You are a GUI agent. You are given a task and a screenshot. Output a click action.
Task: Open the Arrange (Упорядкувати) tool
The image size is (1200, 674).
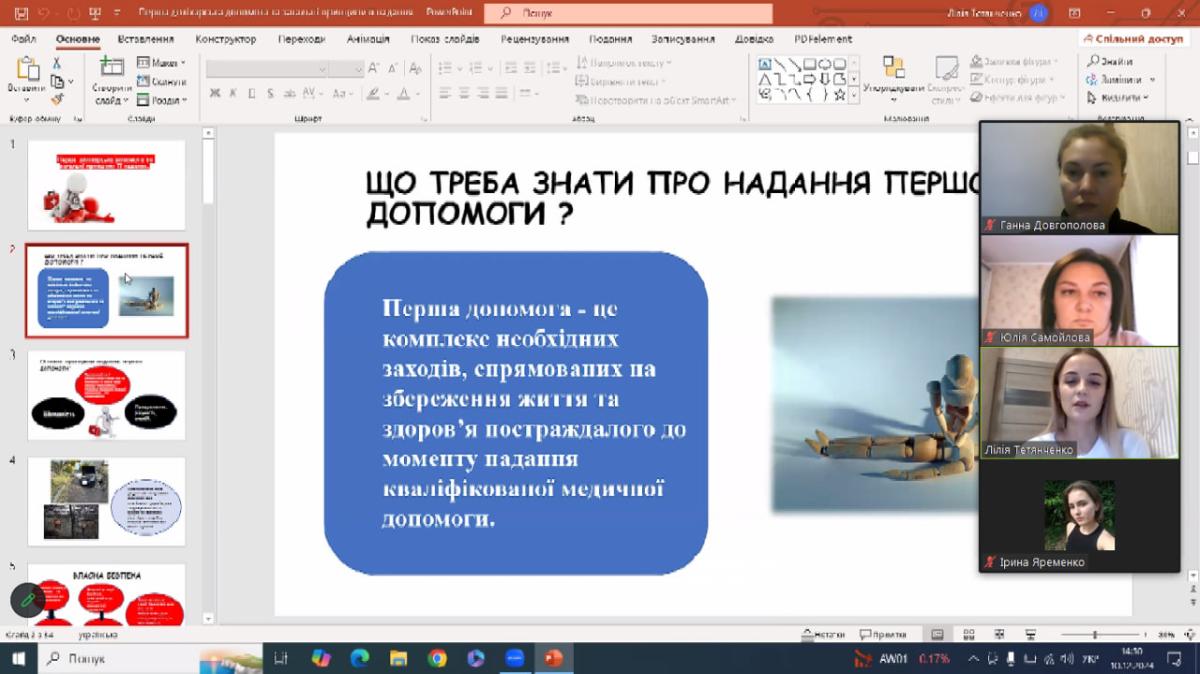click(x=892, y=77)
